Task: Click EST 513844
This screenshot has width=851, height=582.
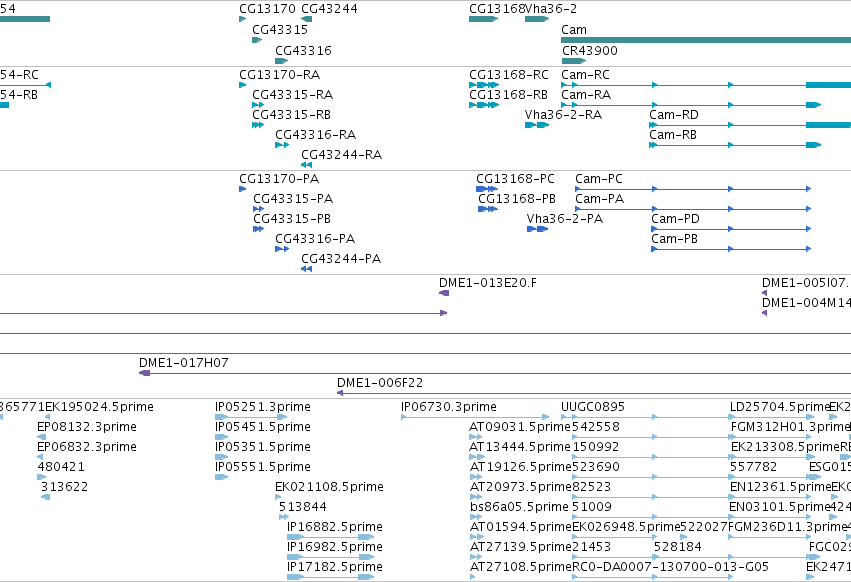Action: click(x=303, y=507)
